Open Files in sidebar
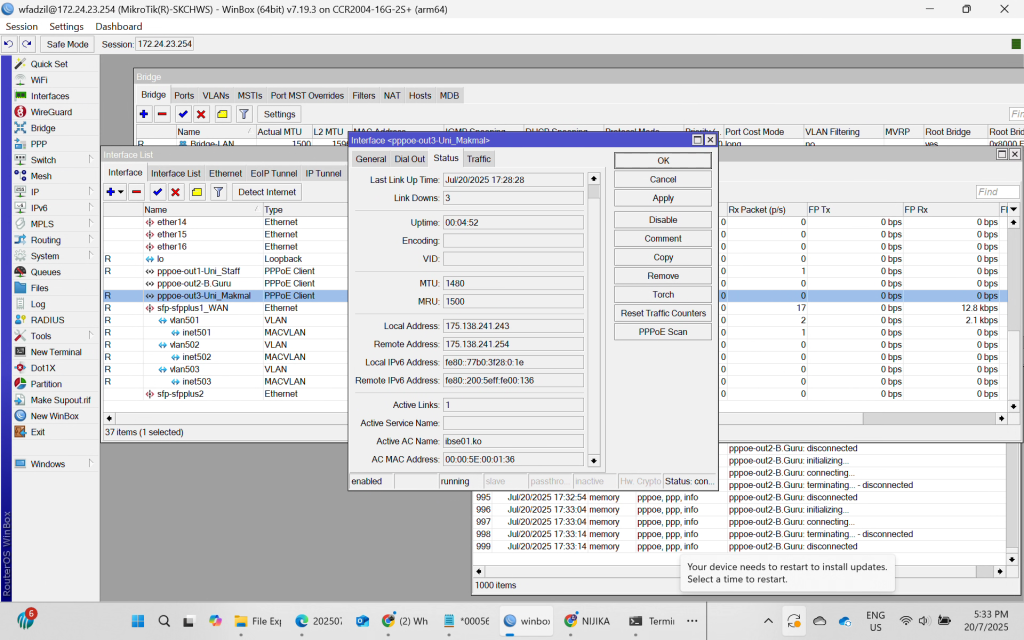Viewport: 1024px width, 640px height. click(39, 288)
